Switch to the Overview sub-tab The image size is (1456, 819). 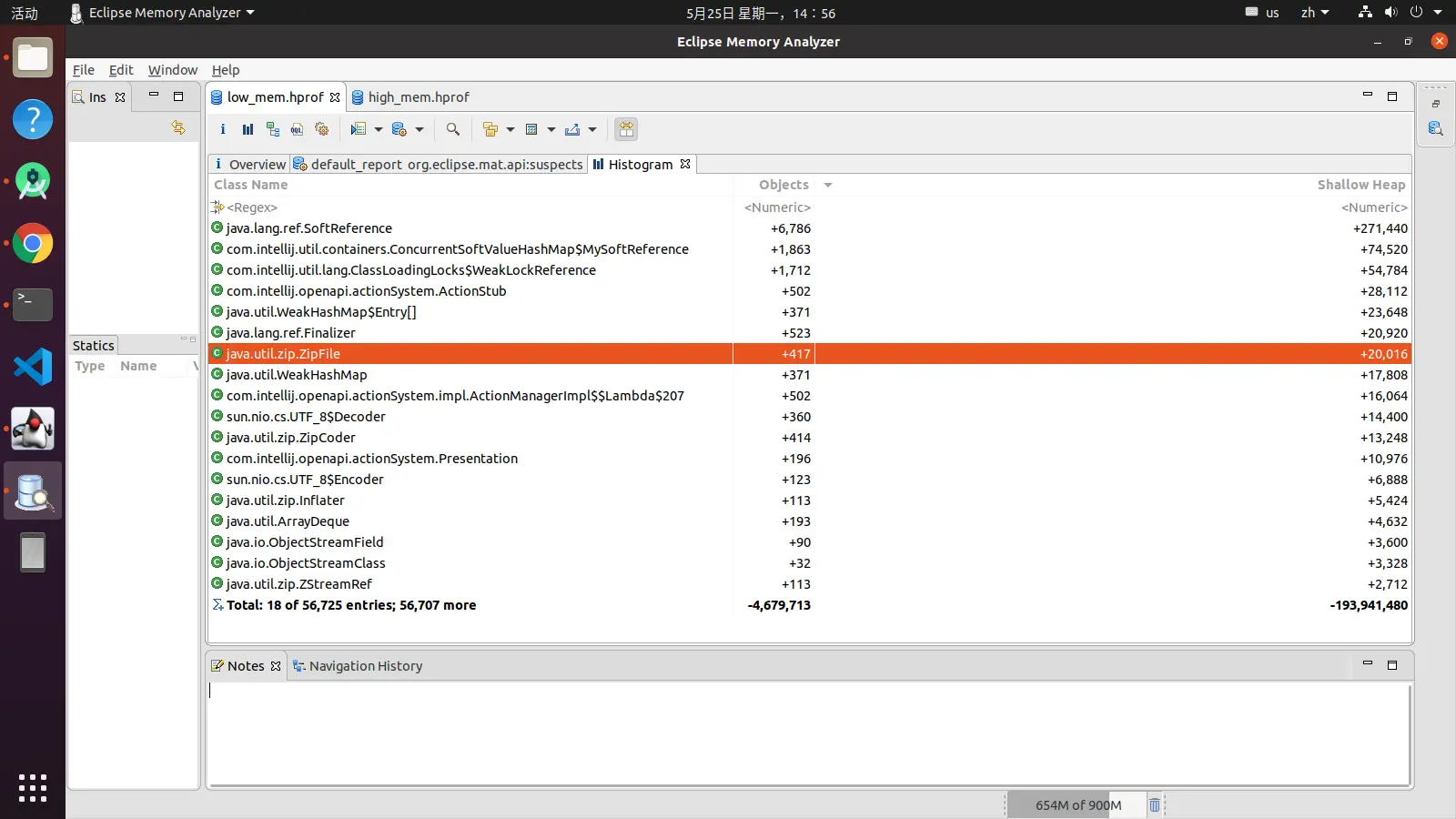click(x=249, y=164)
